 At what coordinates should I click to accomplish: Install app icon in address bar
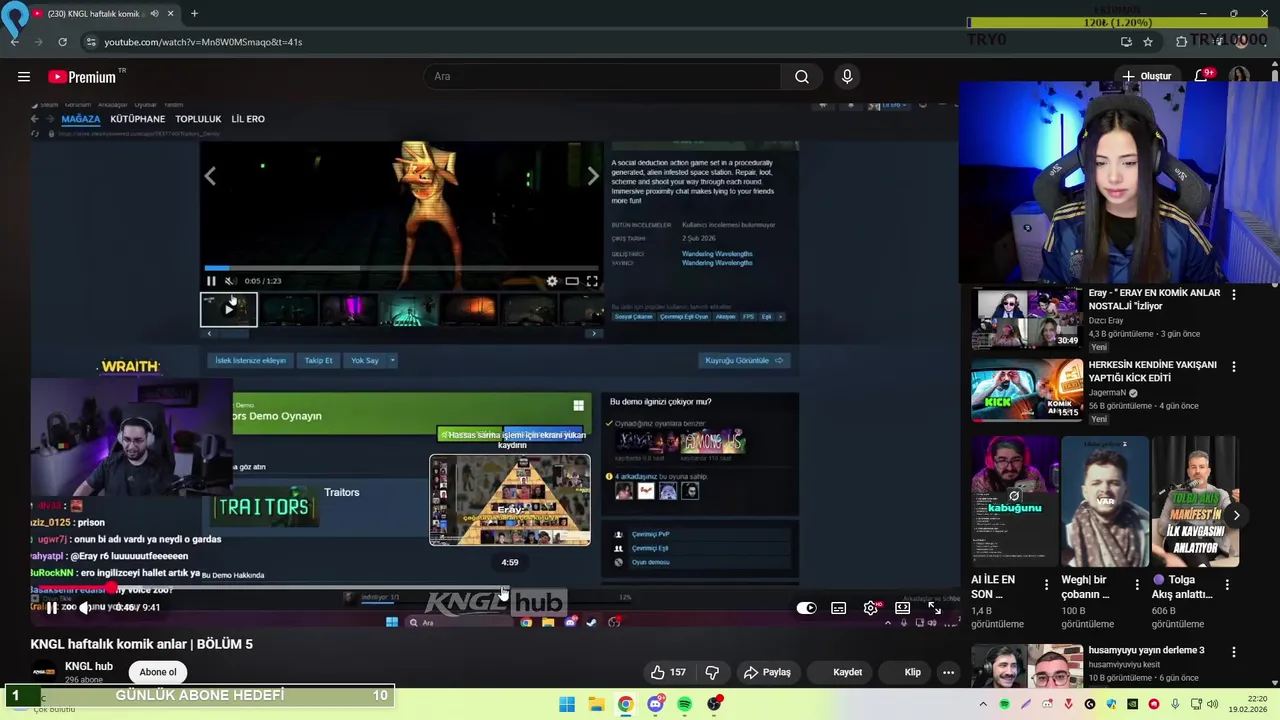tap(1126, 42)
